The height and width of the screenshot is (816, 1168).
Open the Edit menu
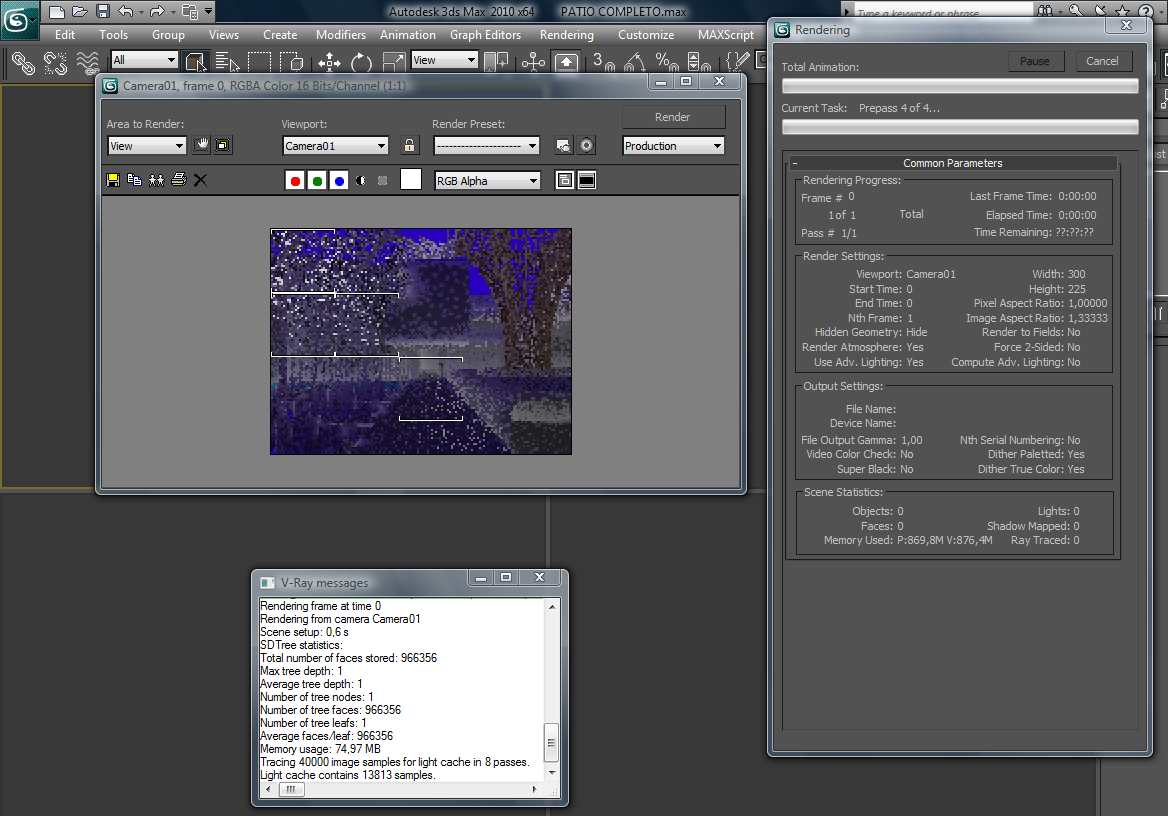coord(65,34)
